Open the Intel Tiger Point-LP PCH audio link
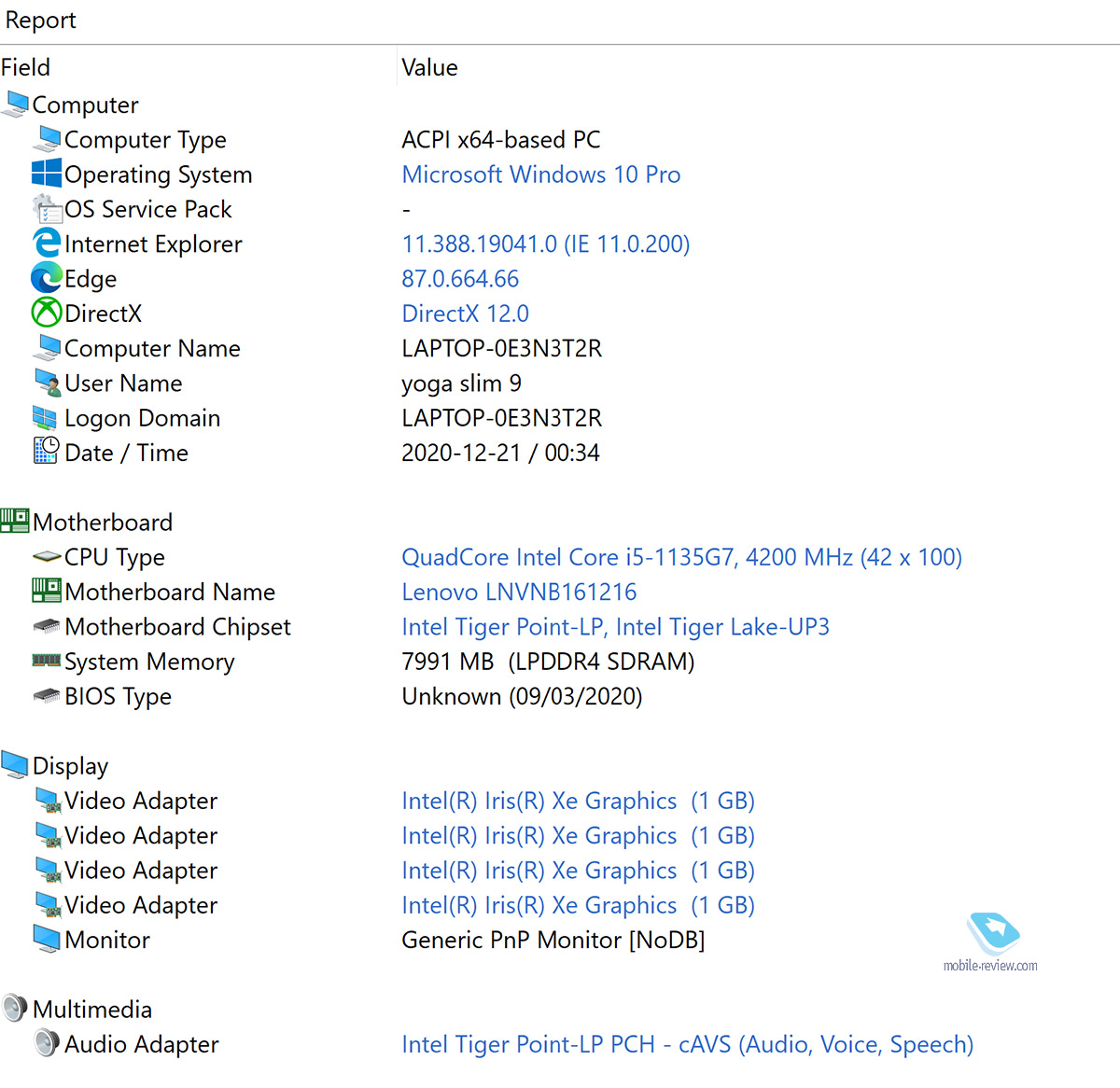 point(686,1044)
